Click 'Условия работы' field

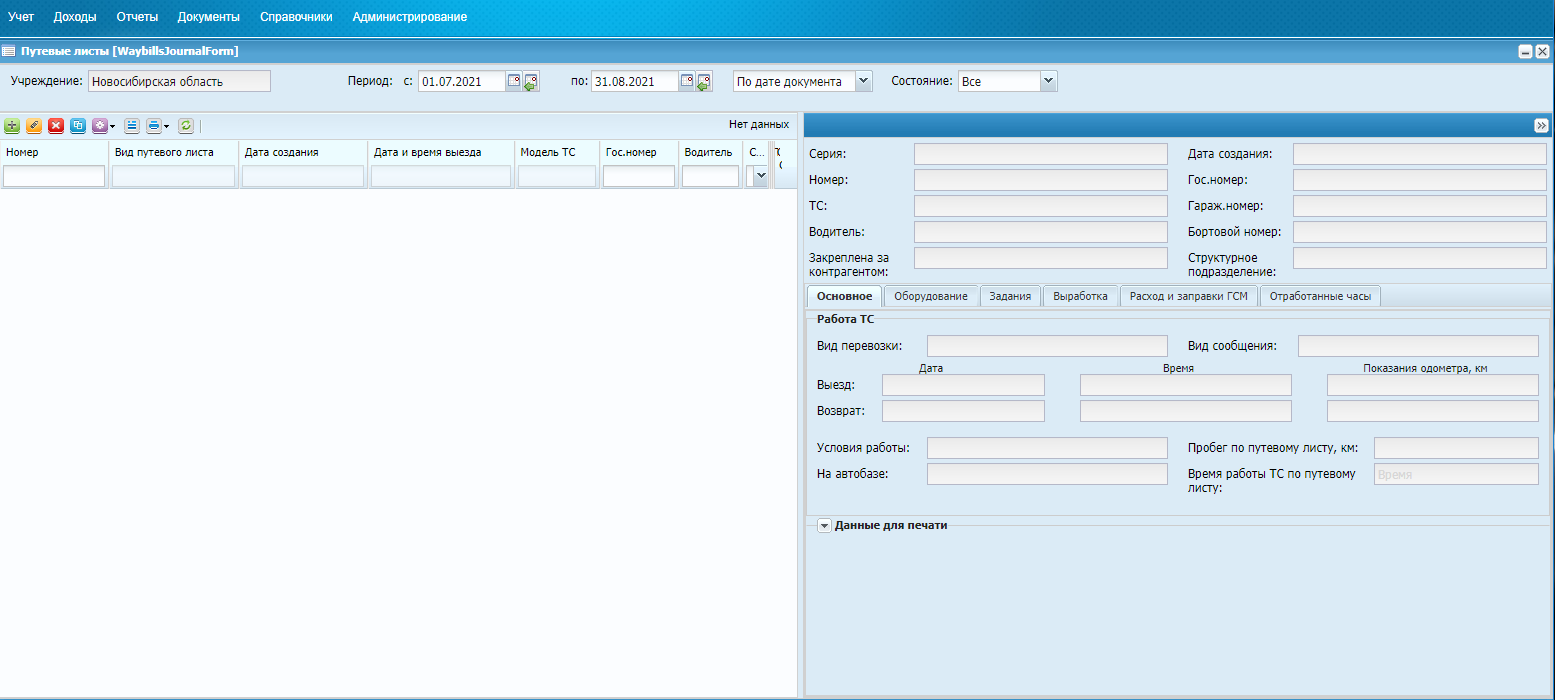(1047, 448)
